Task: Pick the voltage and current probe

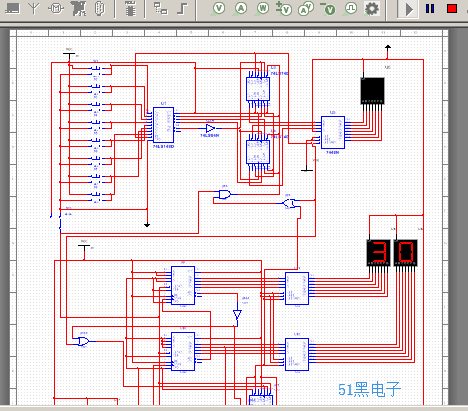Action: click(306, 9)
